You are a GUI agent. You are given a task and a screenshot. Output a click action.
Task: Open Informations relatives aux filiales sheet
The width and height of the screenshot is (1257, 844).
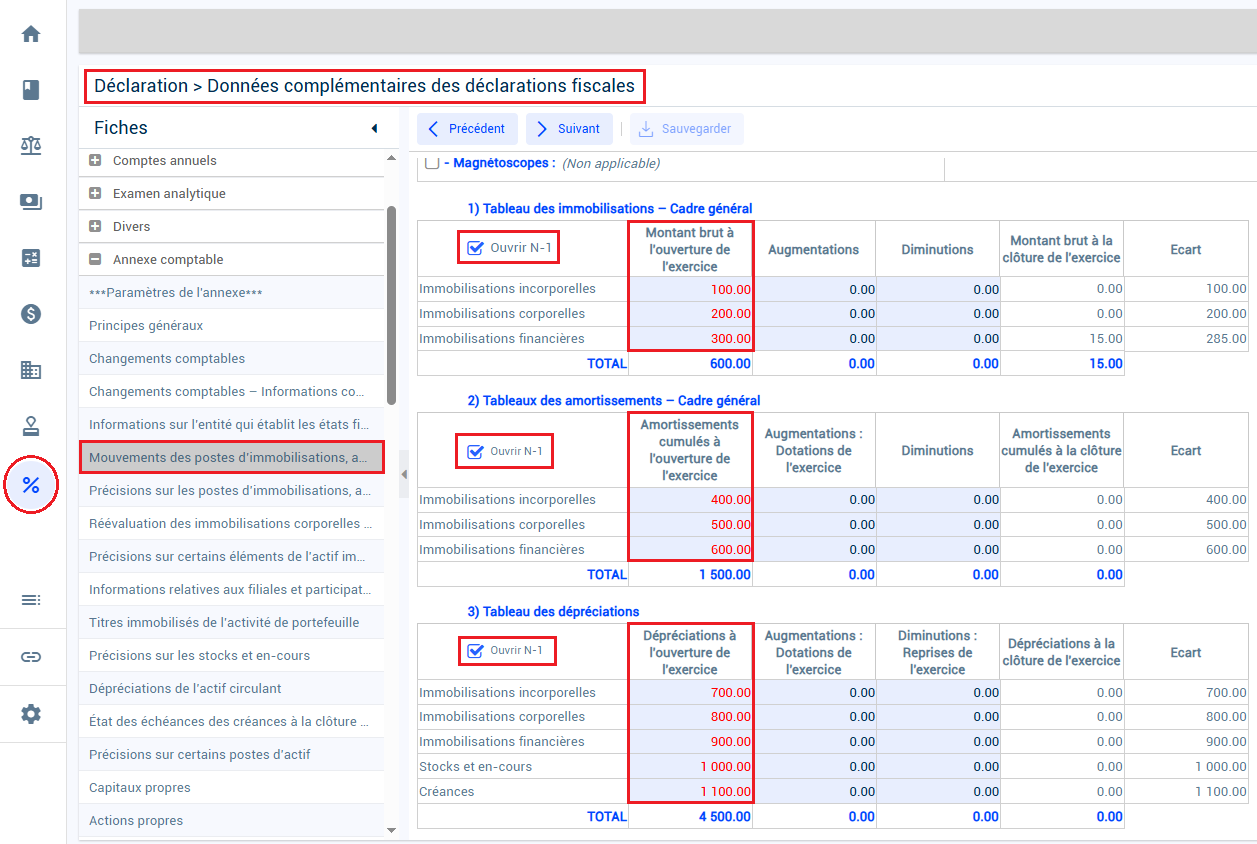(x=231, y=590)
